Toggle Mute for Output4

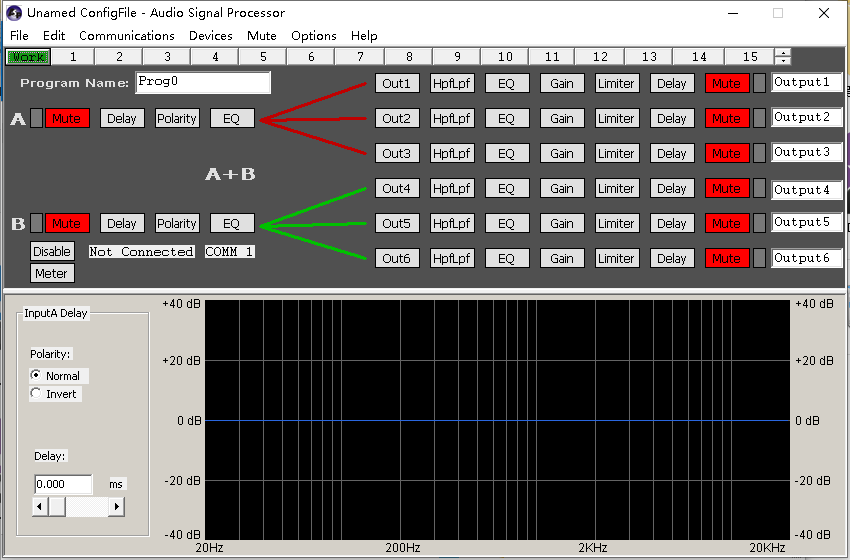(726, 189)
